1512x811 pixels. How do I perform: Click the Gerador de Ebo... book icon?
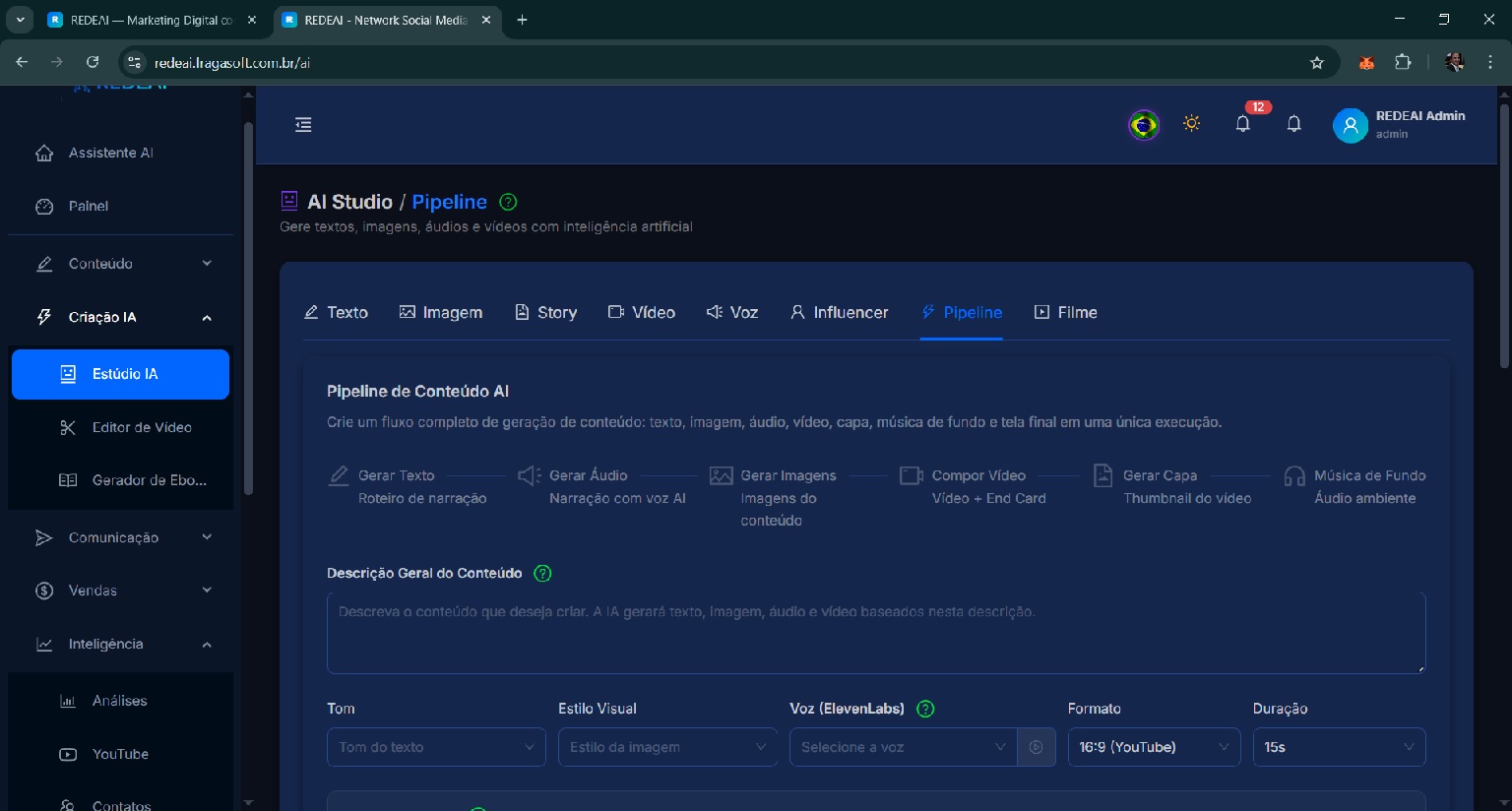pos(68,480)
